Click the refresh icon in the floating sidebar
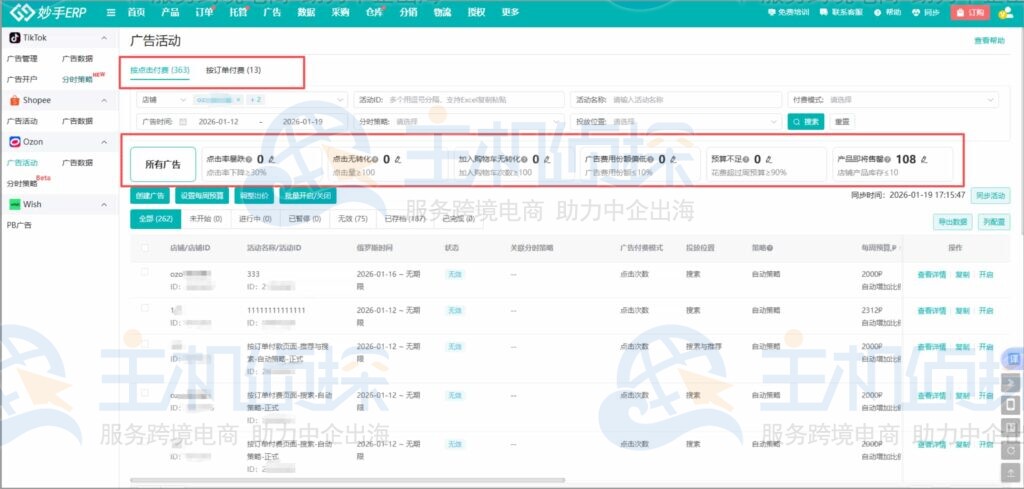Screen dimensions: 1024x489 click(1010, 449)
